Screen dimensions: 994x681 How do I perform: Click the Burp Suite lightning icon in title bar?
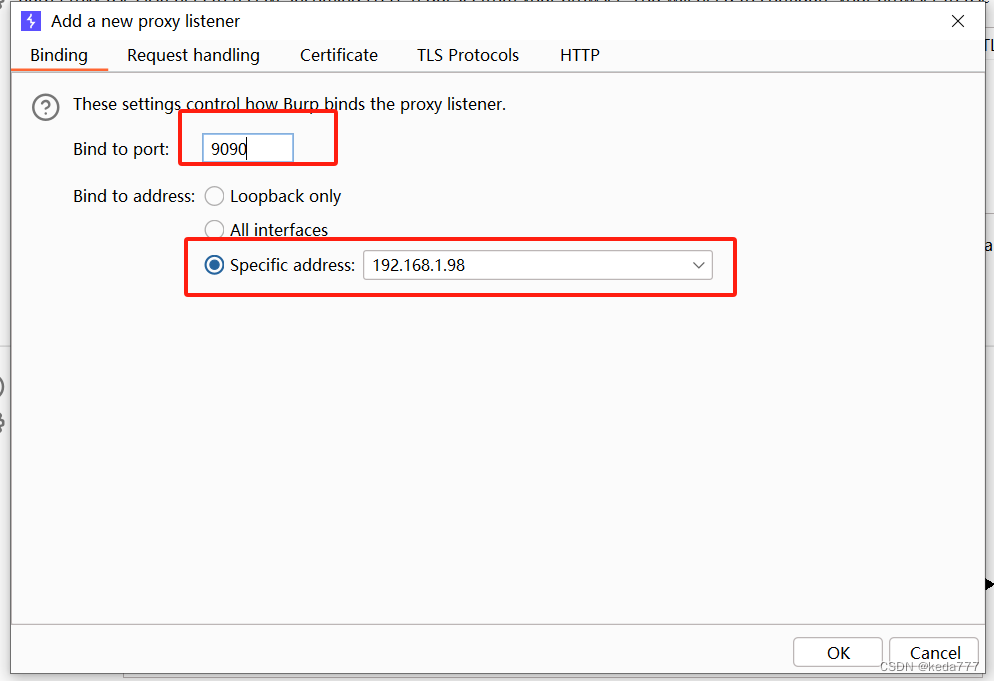[x=30, y=21]
